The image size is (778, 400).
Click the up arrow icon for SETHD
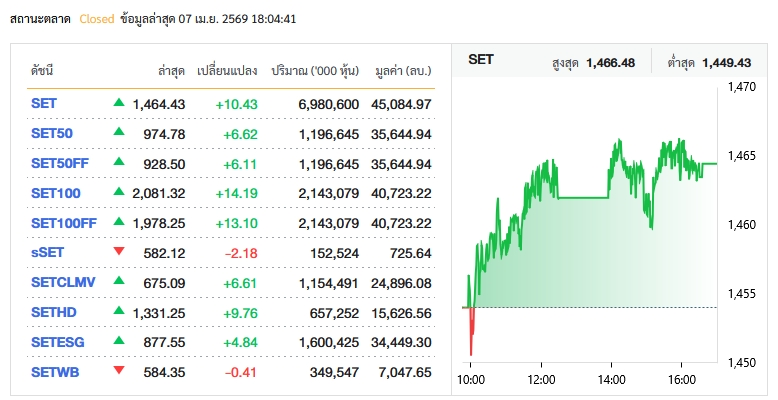point(120,311)
